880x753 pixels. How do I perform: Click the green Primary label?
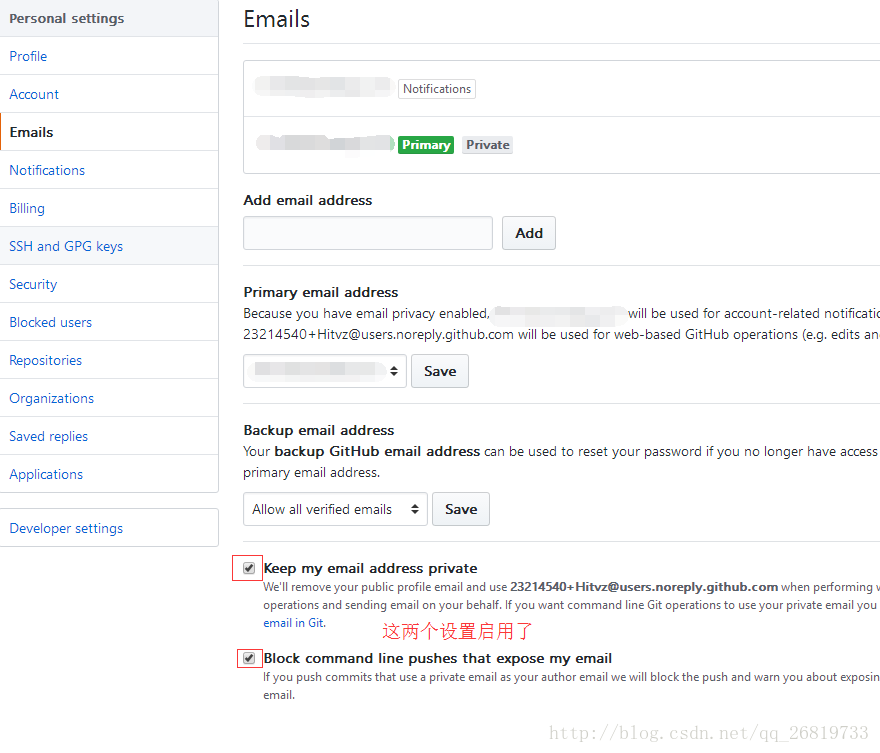point(426,145)
